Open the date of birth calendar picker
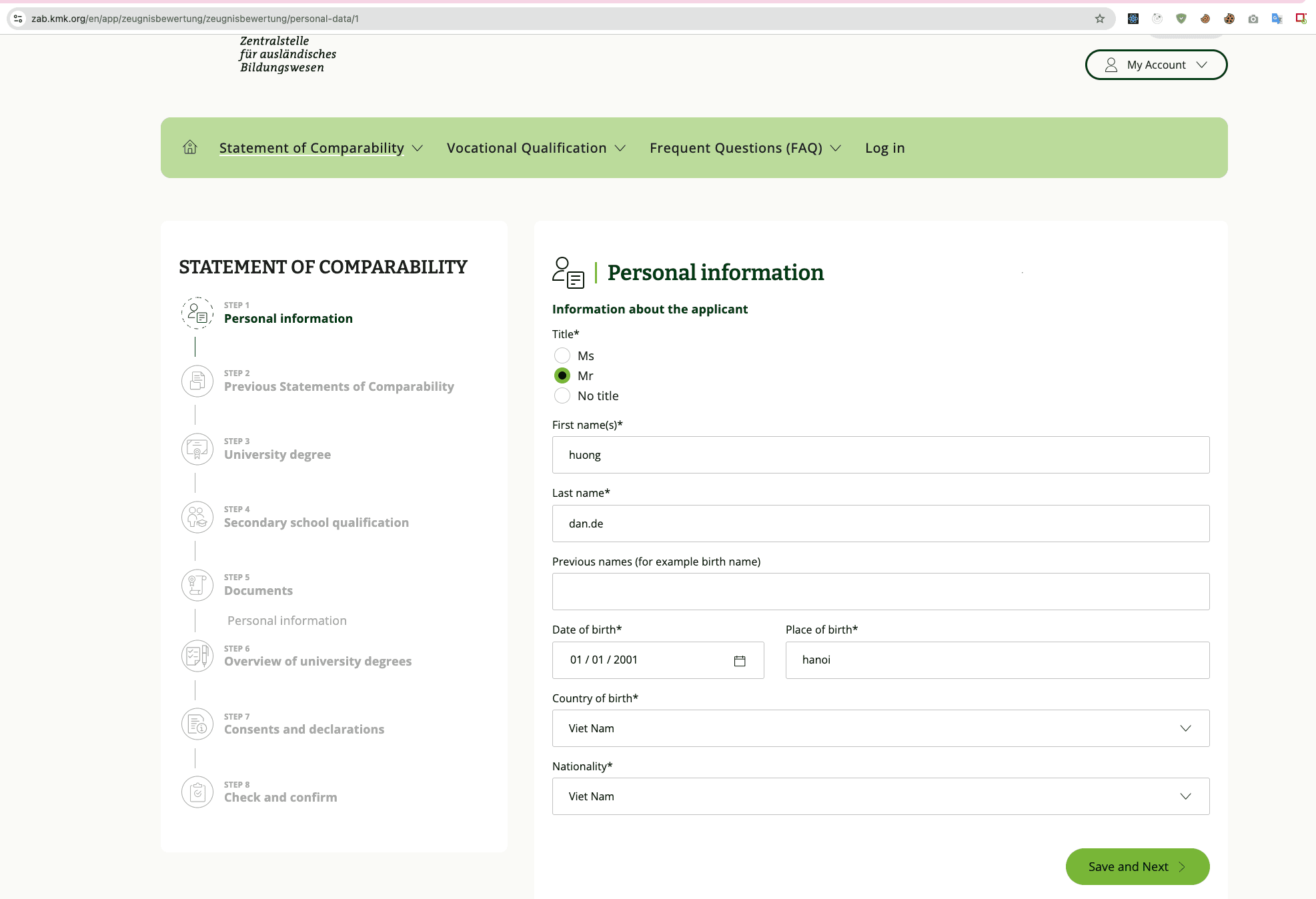 pos(739,660)
